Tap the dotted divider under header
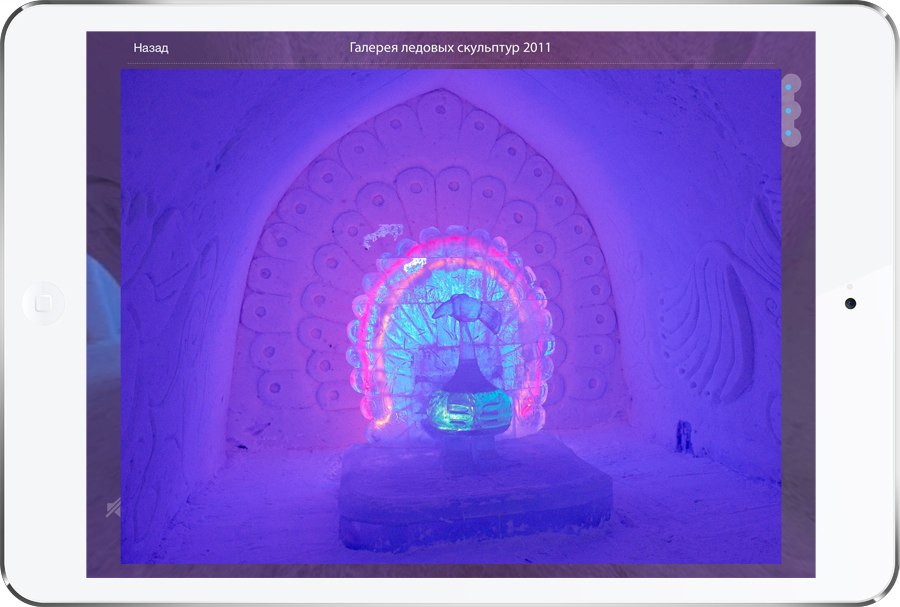Viewport: 900px width, 607px height. click(450, 66)
